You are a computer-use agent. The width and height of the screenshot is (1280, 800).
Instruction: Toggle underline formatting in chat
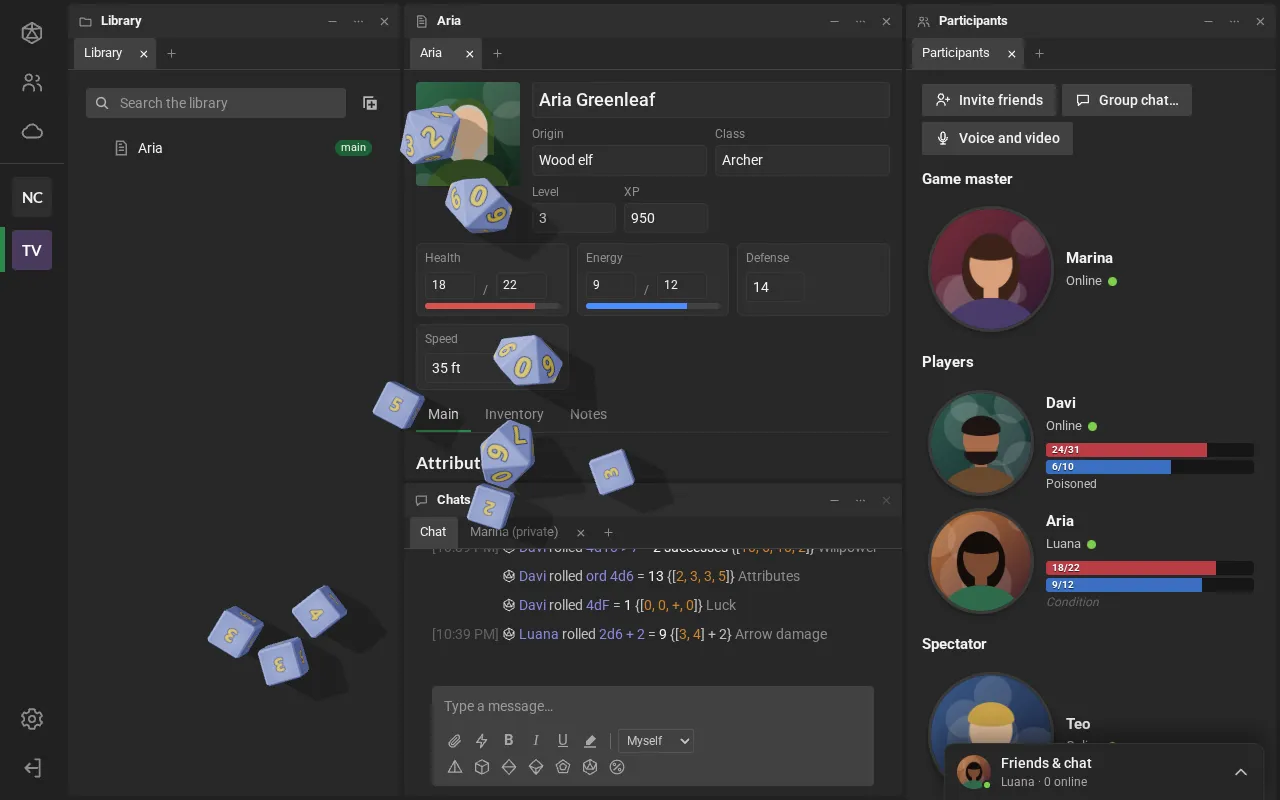pyautogui.click(x=563, y=741)
